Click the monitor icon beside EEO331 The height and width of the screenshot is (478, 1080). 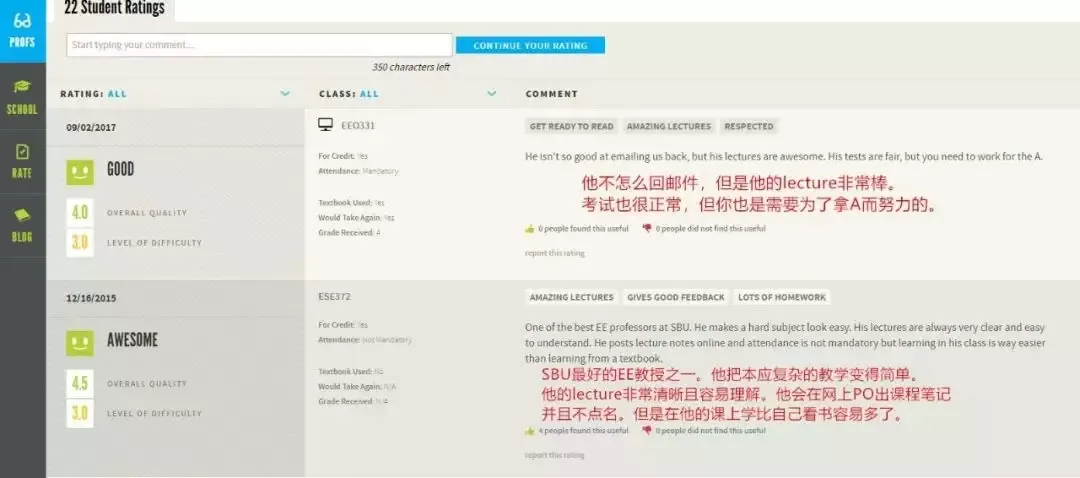325,125
